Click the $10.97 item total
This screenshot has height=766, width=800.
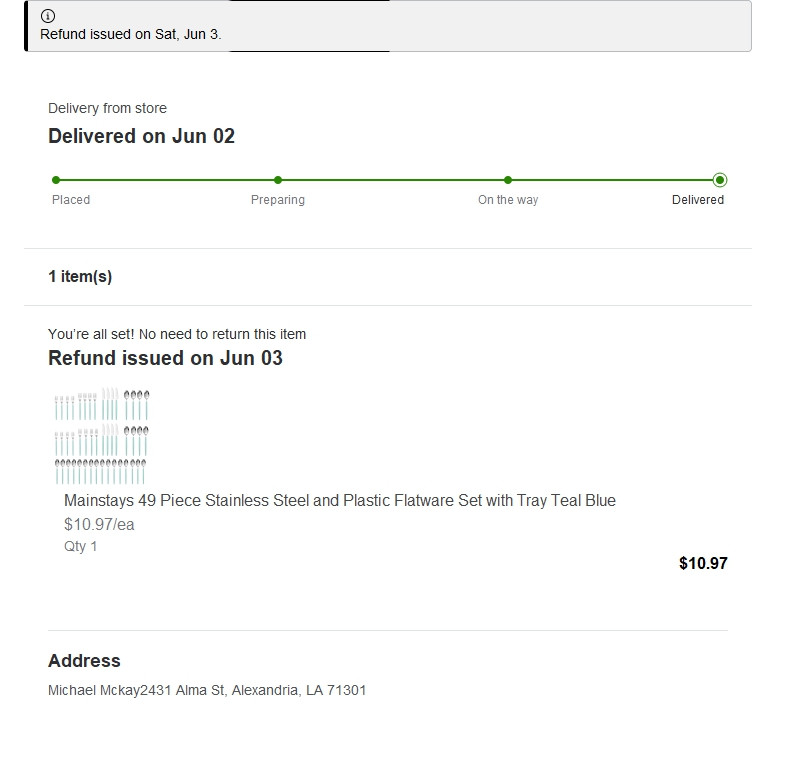pos(703,563)
